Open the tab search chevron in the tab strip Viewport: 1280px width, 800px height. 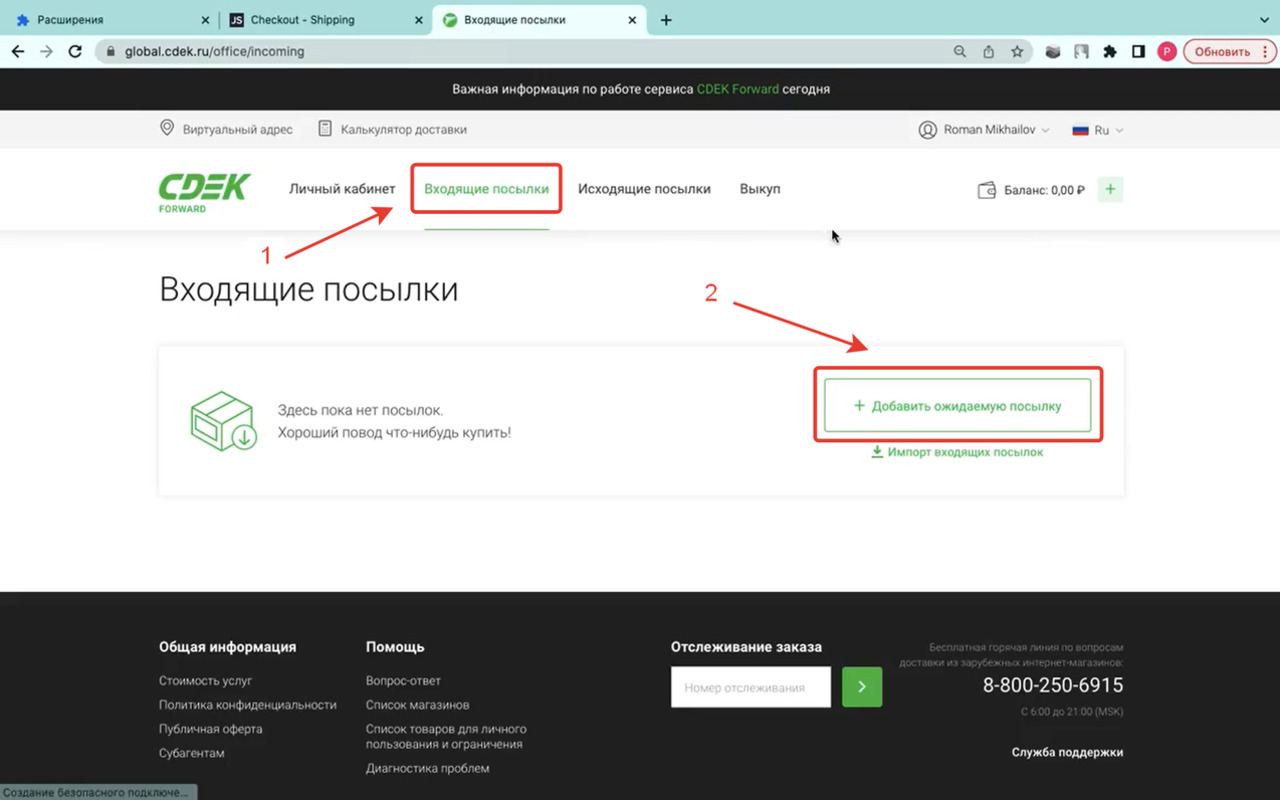[1262, 20]
